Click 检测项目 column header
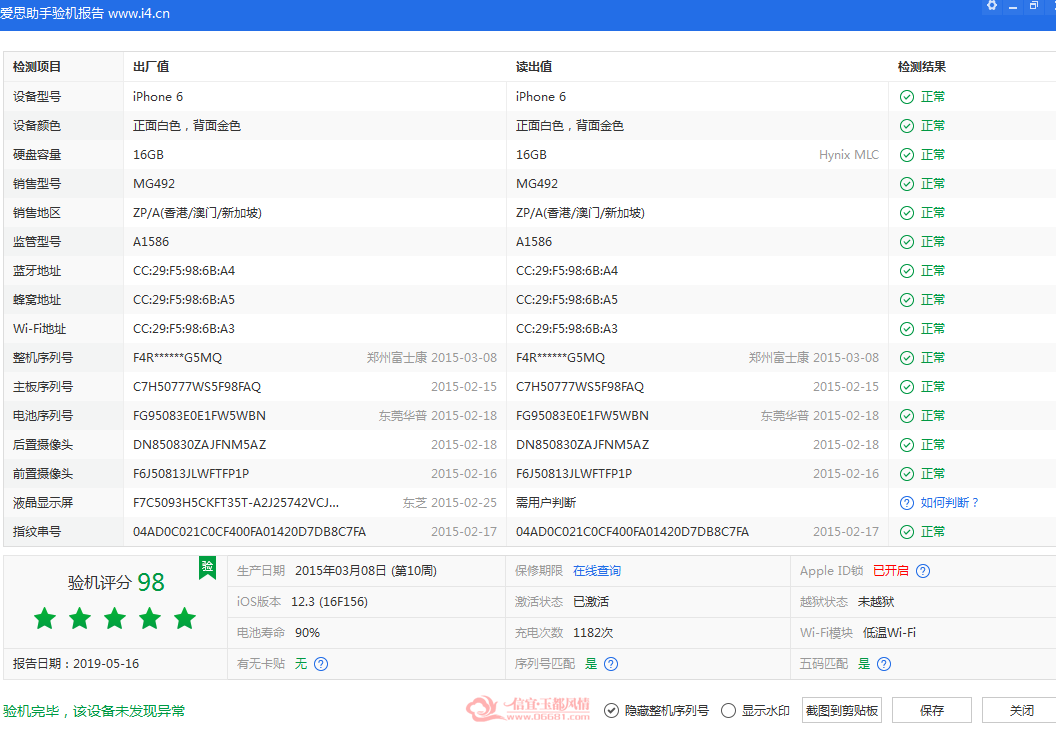Image resolution: width=1056 pixels, height=730 pixels. click(37, 67)
